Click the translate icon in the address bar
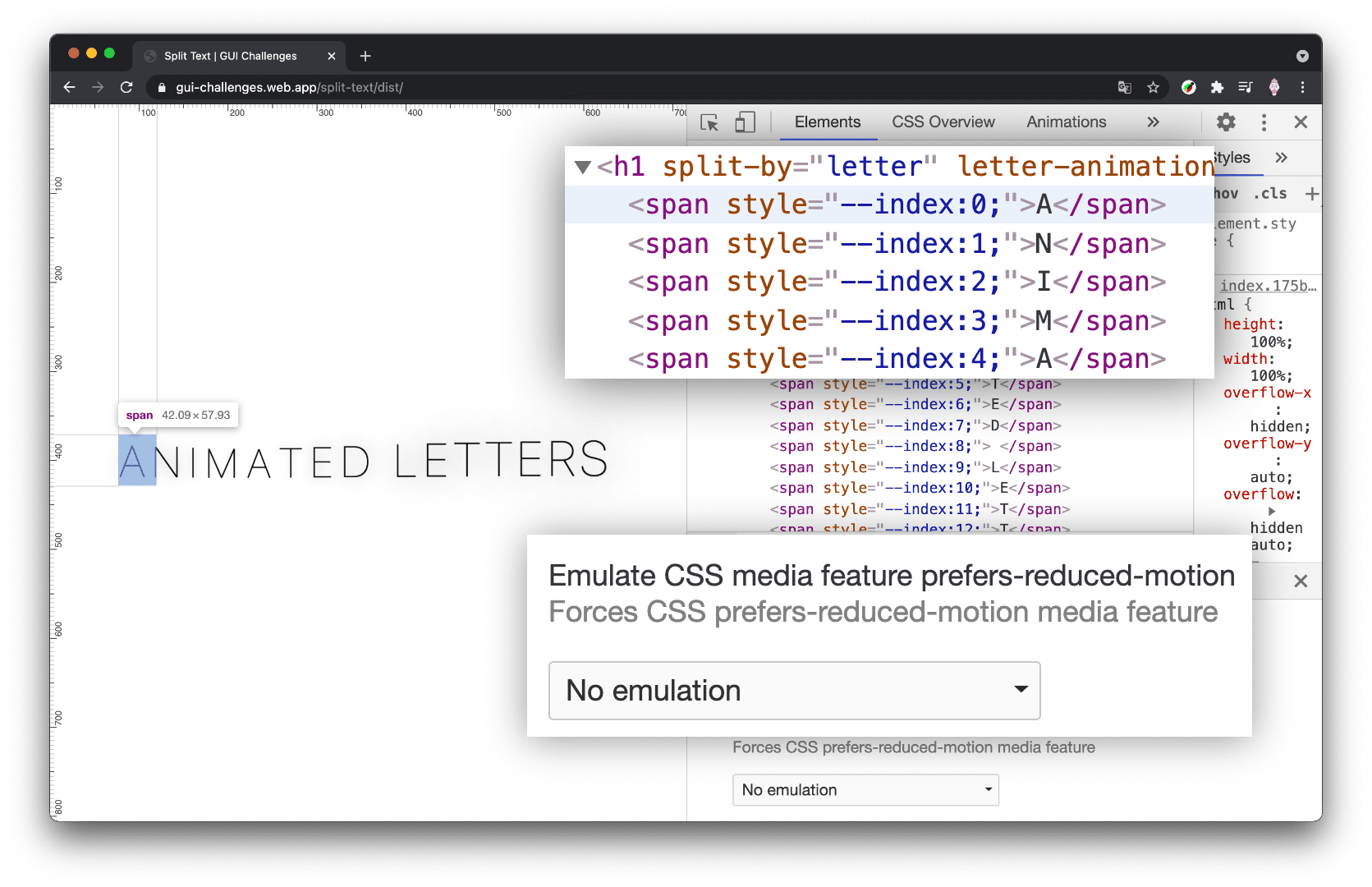The width and height of the screenshot is (1372, 887). click(1124, 87)
